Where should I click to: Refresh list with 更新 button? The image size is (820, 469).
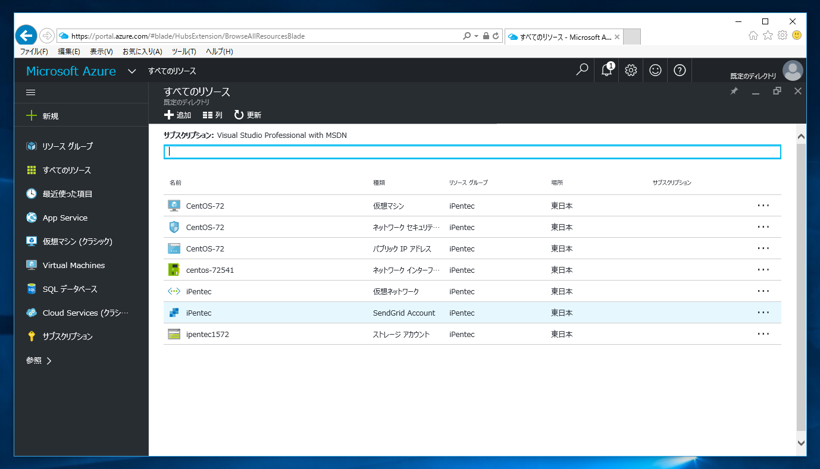247,115
